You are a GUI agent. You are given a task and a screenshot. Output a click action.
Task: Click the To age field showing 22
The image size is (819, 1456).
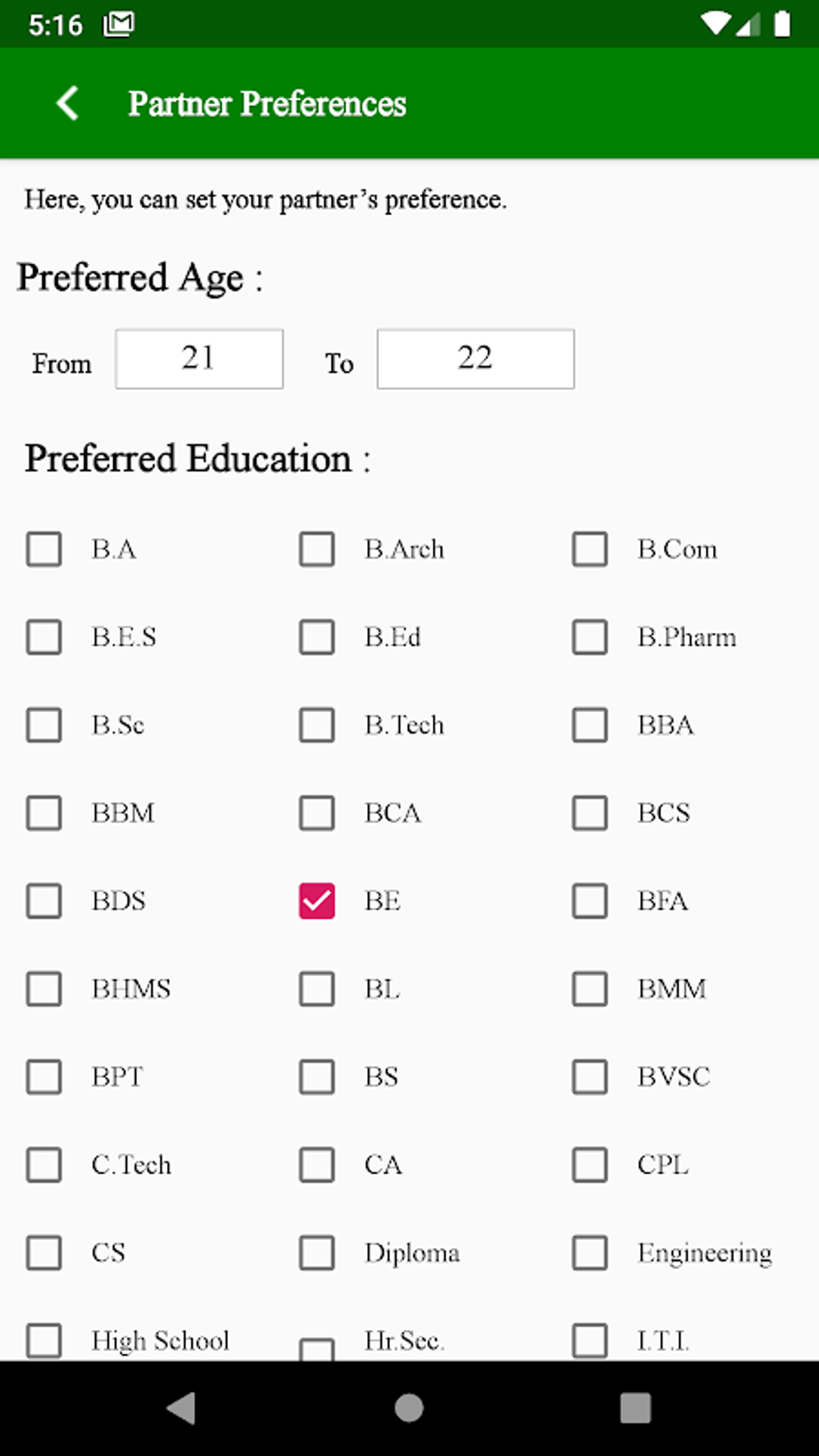(x=475, y=359)
